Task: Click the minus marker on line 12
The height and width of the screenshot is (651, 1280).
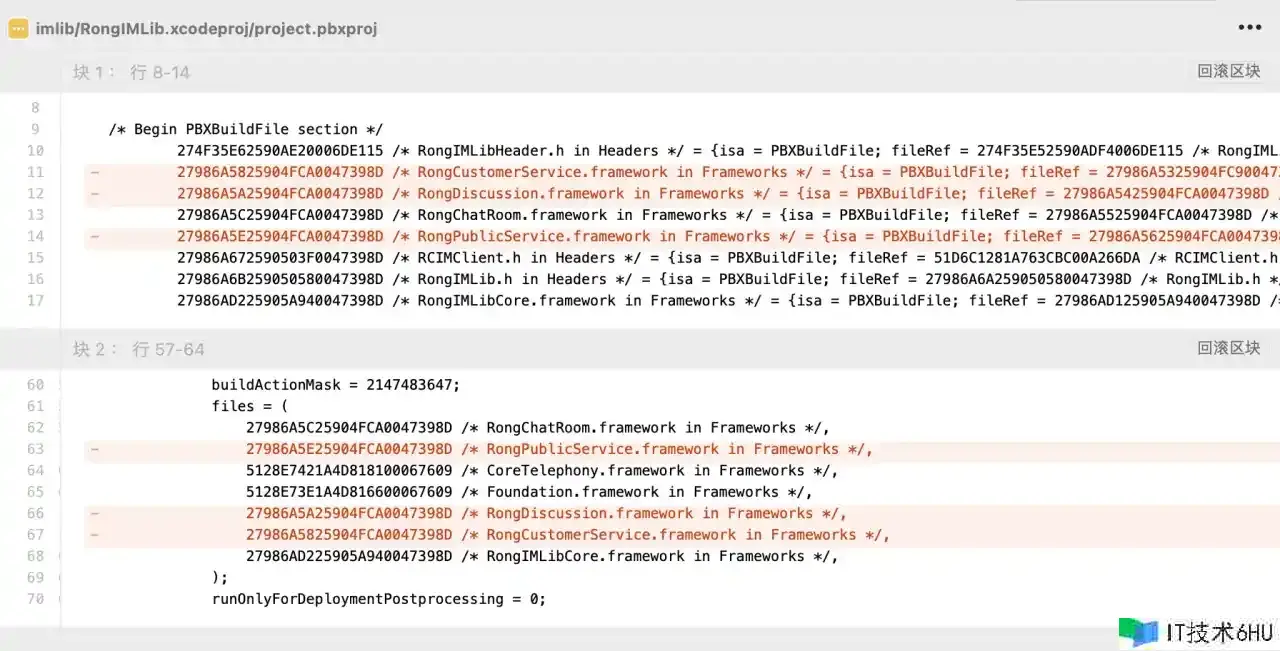Action: click(x=94, y=194)
